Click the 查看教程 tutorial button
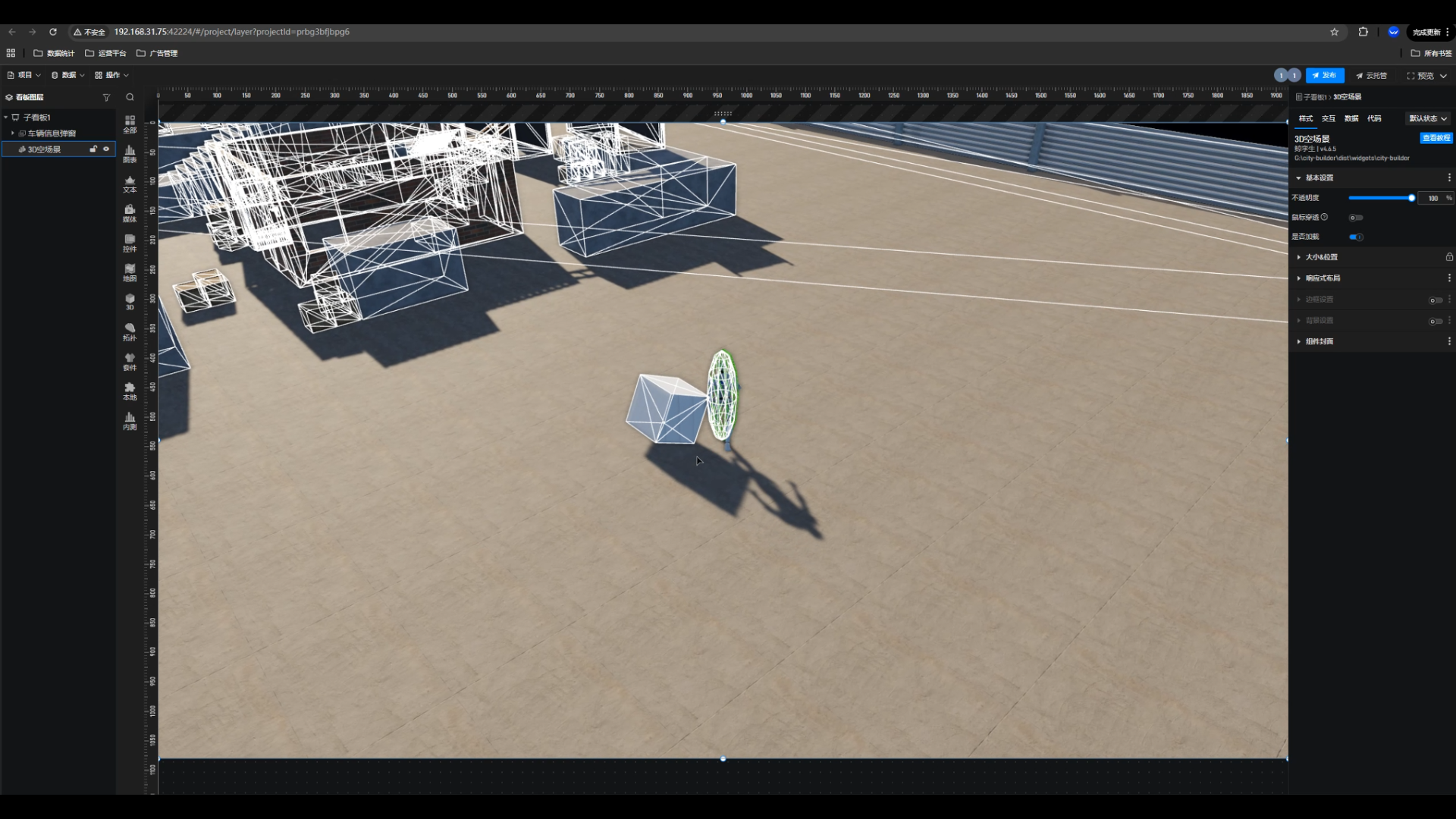This screenshot has height=819, width=1456. click(1436, 138)
